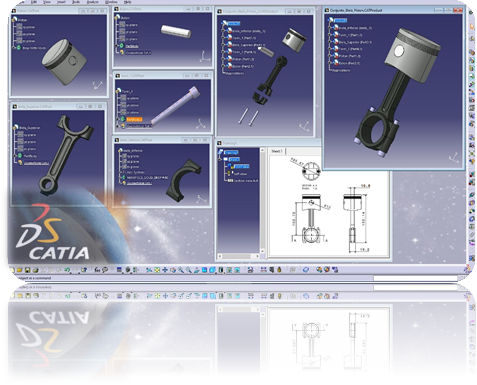
Task: Click the Undo arrow icon
Action: [67, 270]
